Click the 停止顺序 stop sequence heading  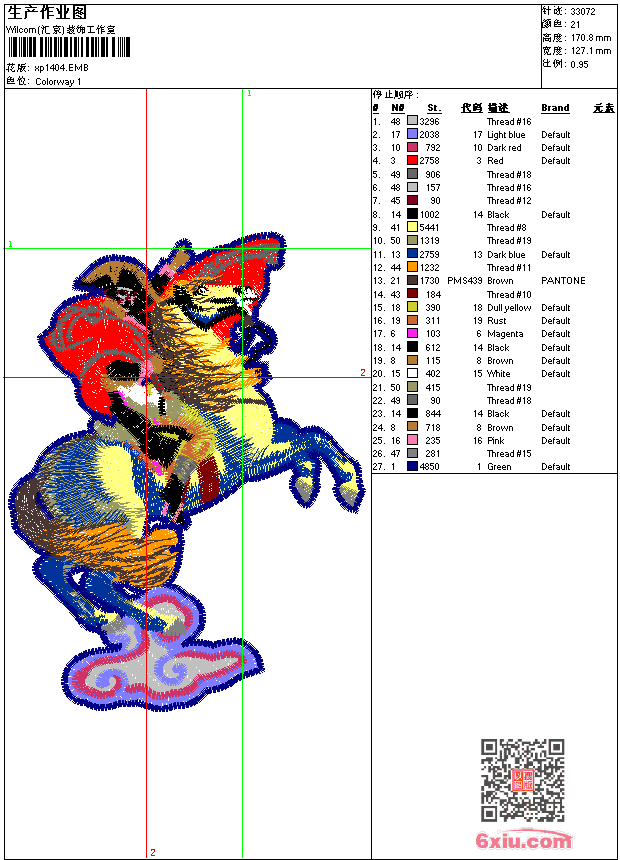(396, 95)
